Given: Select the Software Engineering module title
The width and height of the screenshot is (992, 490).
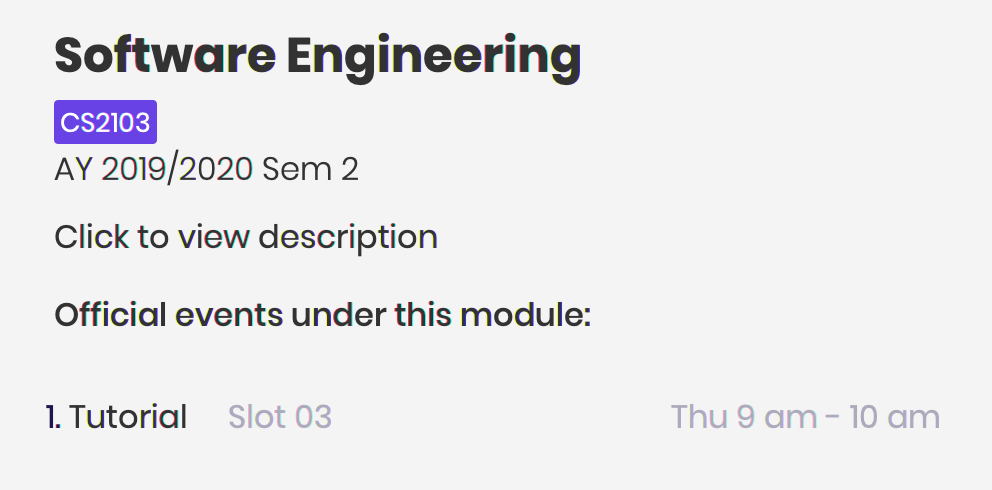Looking at the screenshot, I should 318,57.
